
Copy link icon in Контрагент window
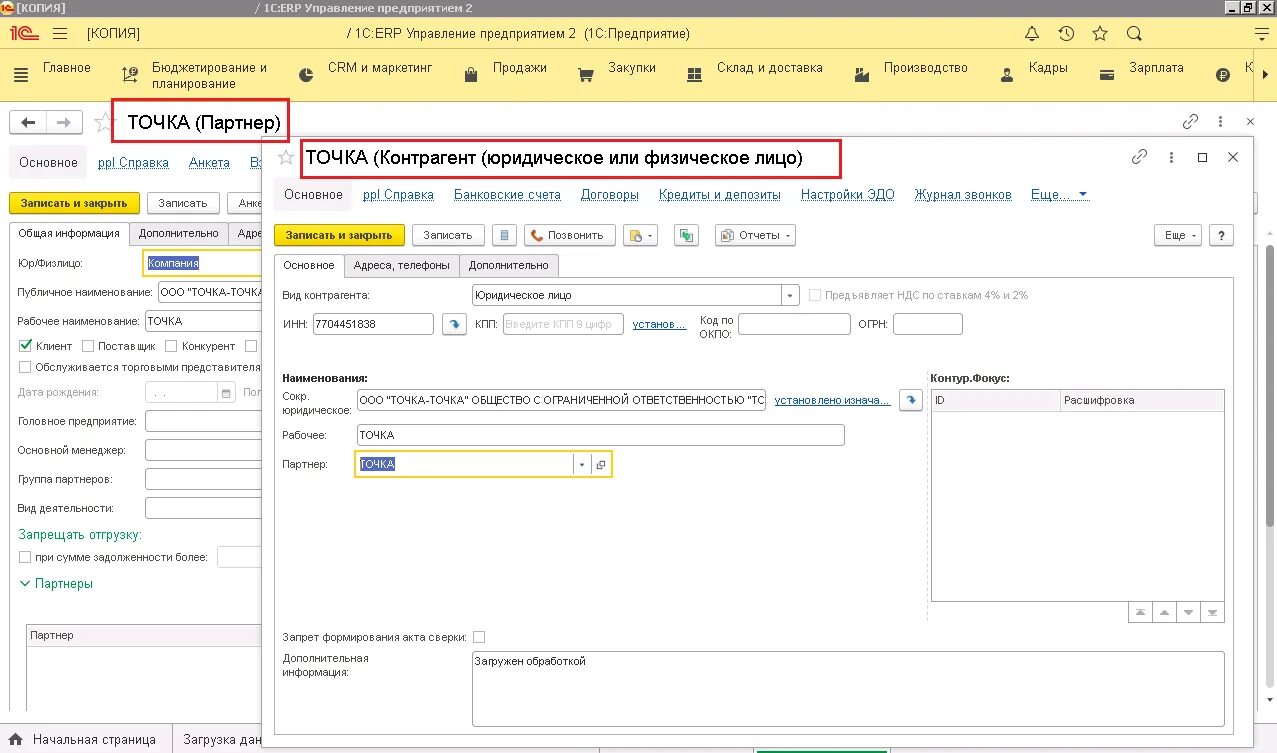1139,157
